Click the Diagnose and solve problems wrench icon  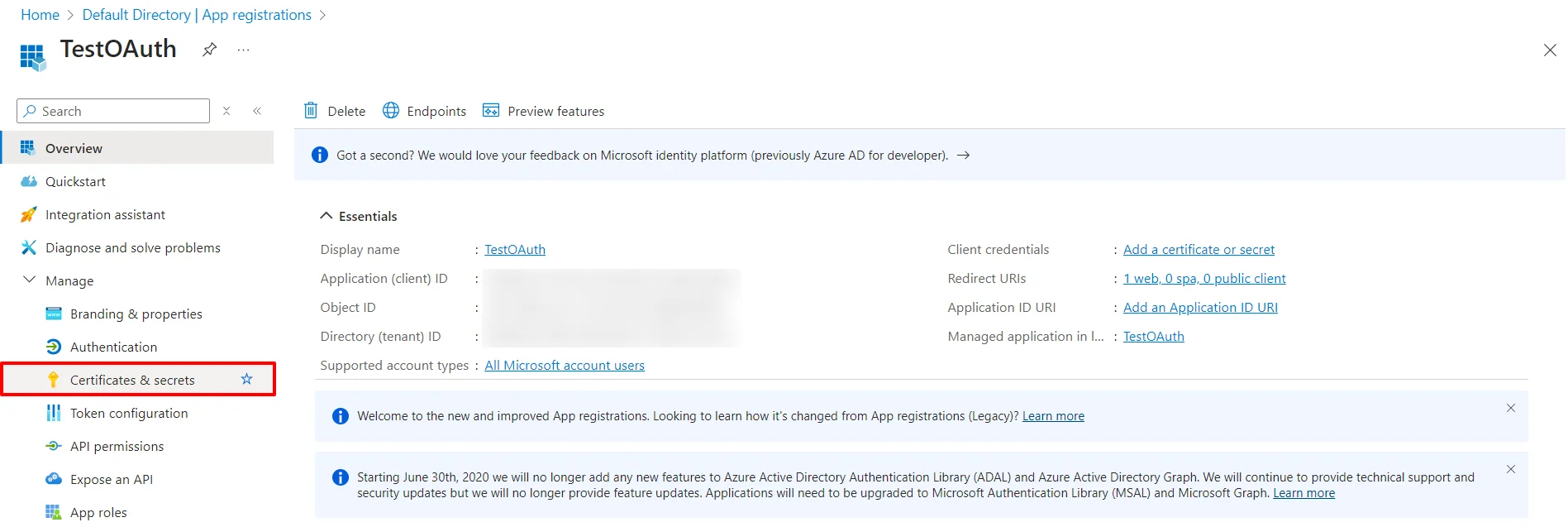[29, 247]
